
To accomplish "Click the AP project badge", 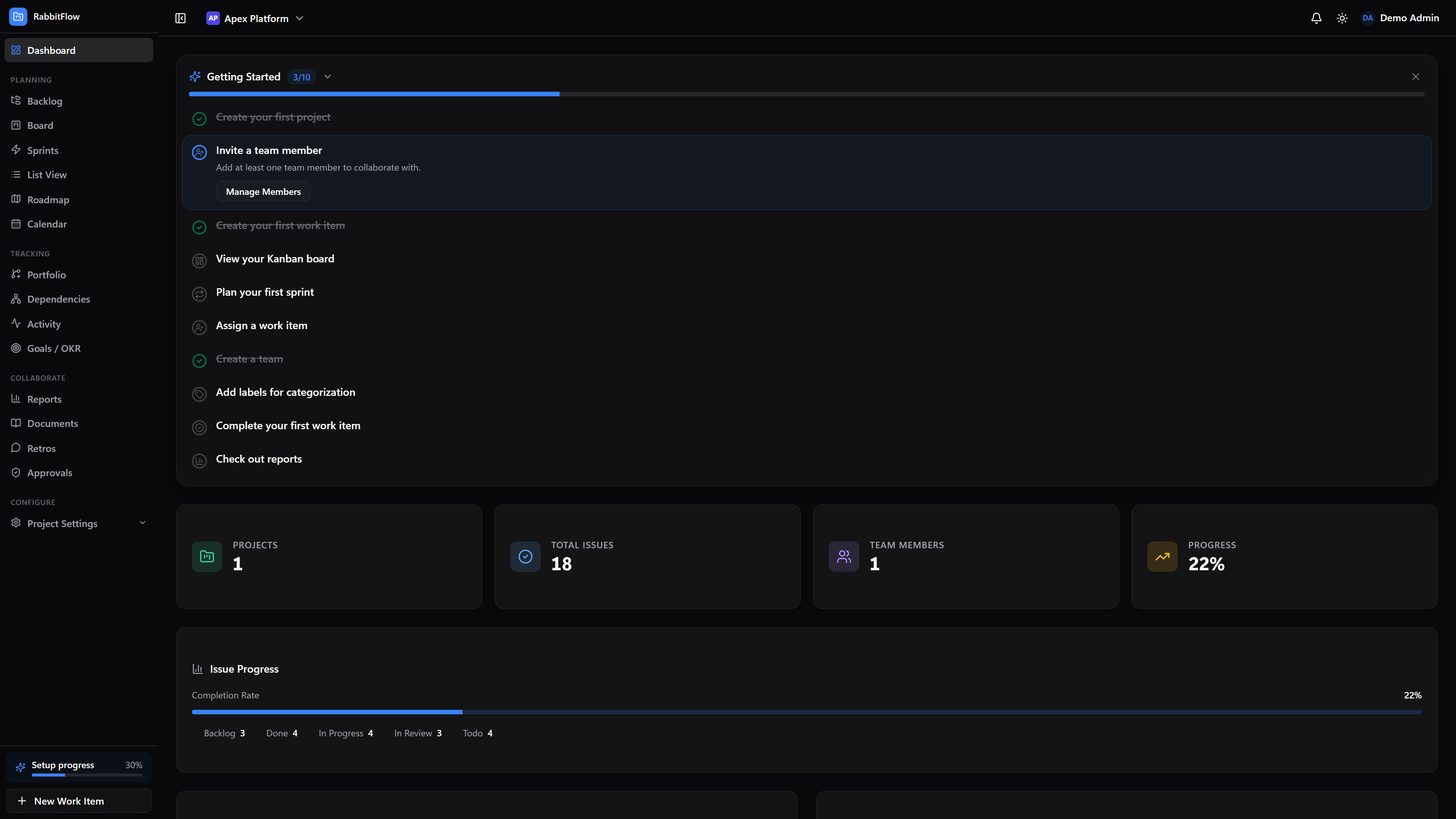I will (213, 18).
